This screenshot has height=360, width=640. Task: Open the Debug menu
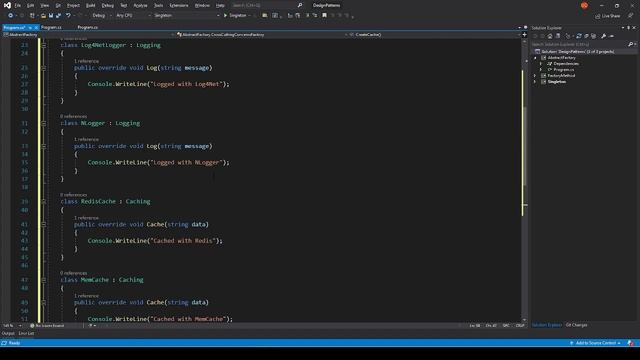108,5
